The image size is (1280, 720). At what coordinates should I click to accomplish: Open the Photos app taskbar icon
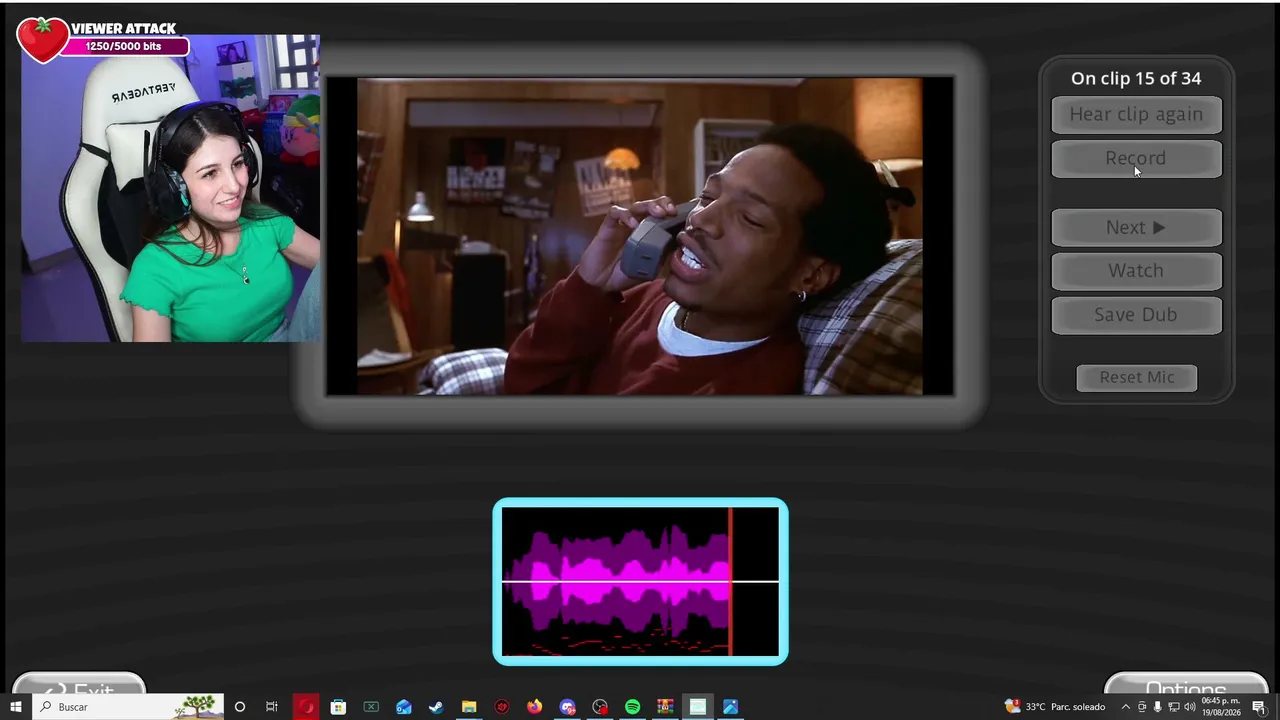click(731, 707)
